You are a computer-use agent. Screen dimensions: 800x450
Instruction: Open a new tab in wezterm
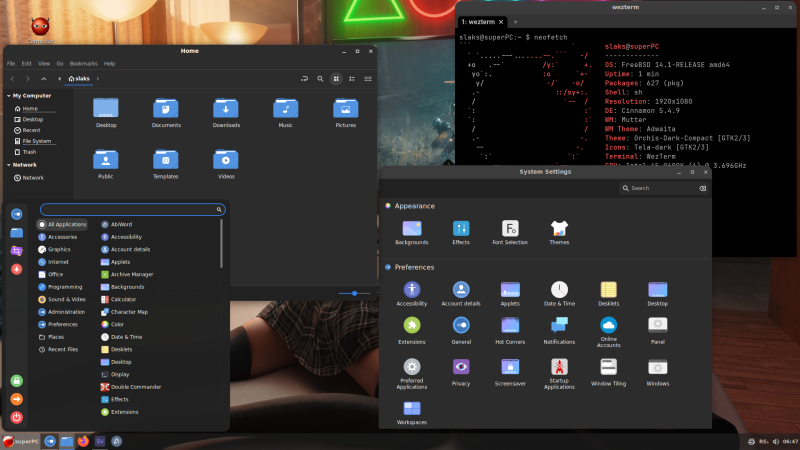click(x=515, y=22)
